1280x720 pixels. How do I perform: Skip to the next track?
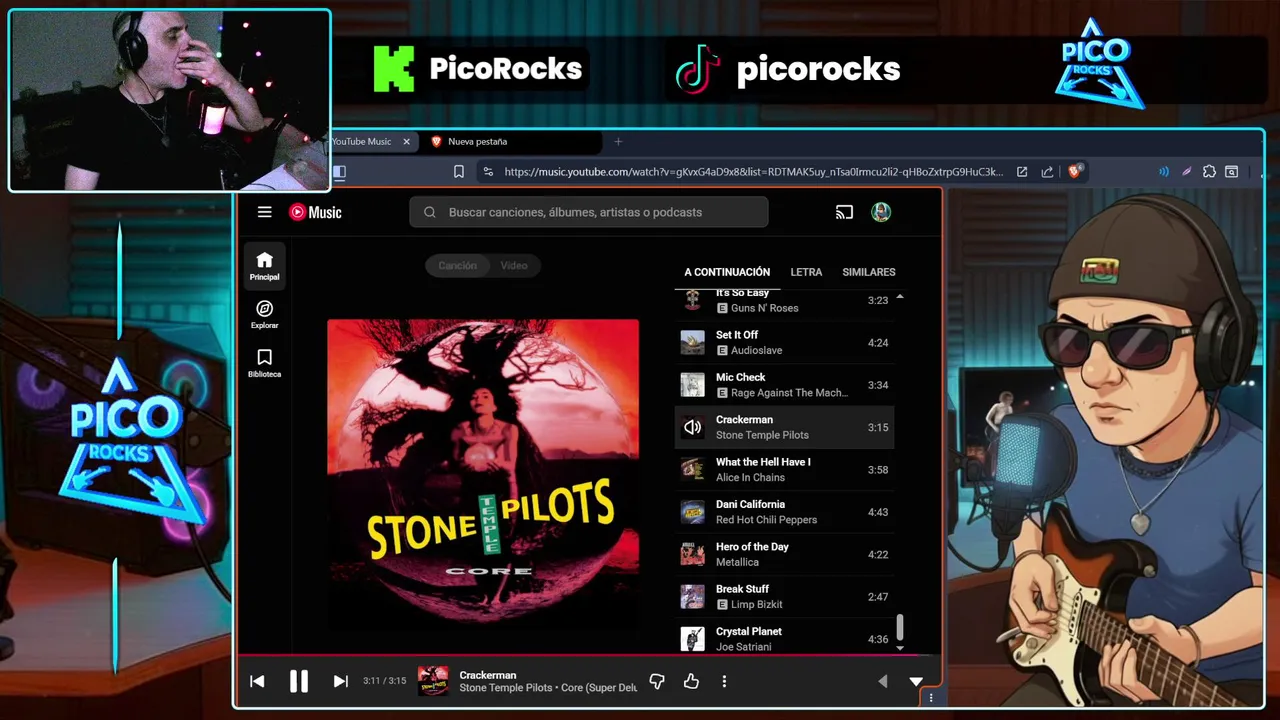[340, 681]
